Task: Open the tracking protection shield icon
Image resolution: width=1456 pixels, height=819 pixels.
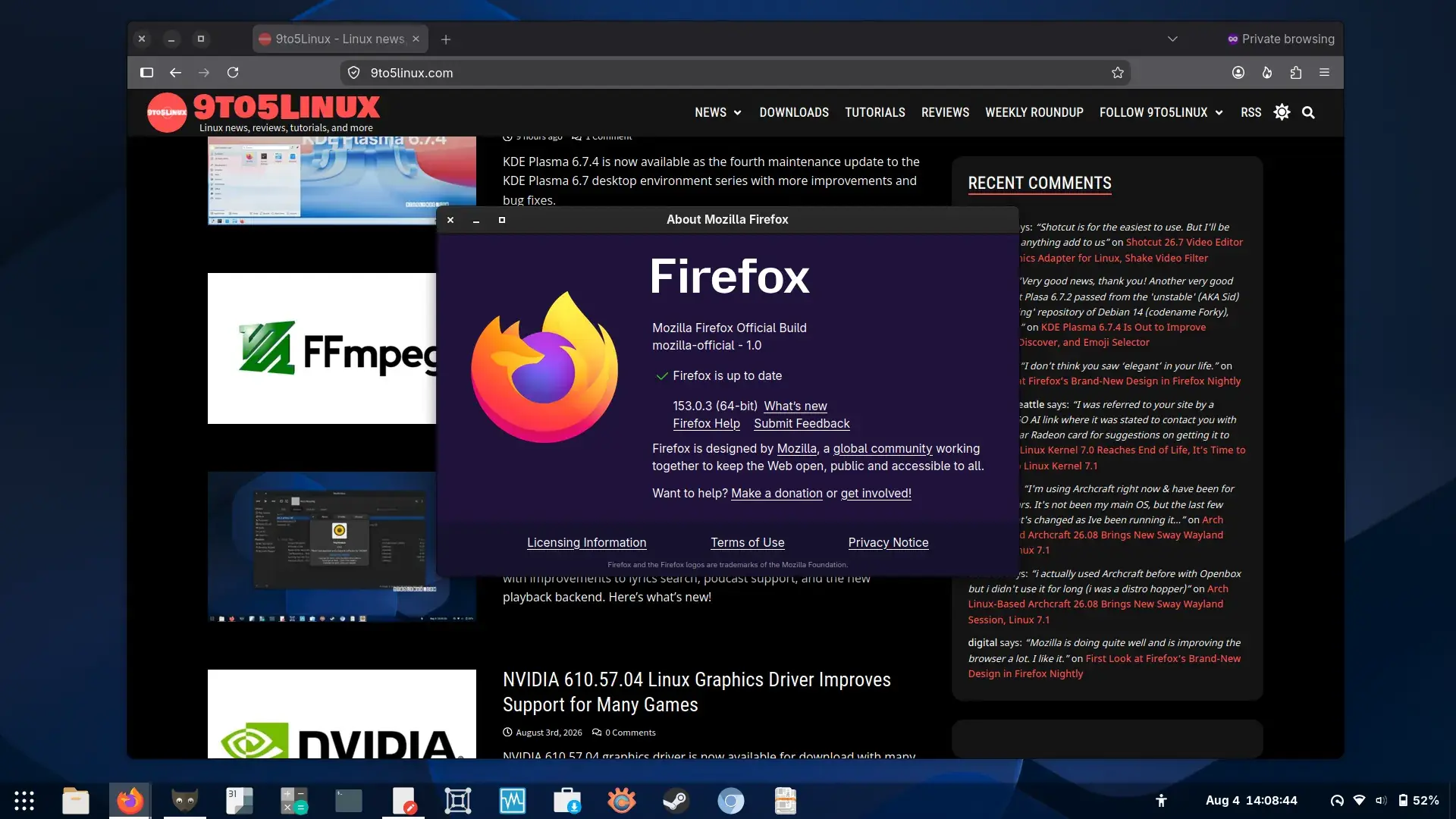Action: click(353, 73)
